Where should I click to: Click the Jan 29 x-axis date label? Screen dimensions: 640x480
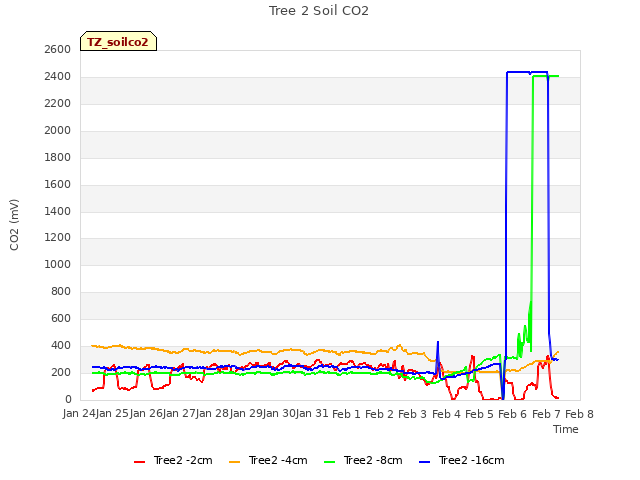tap(246, 413)
